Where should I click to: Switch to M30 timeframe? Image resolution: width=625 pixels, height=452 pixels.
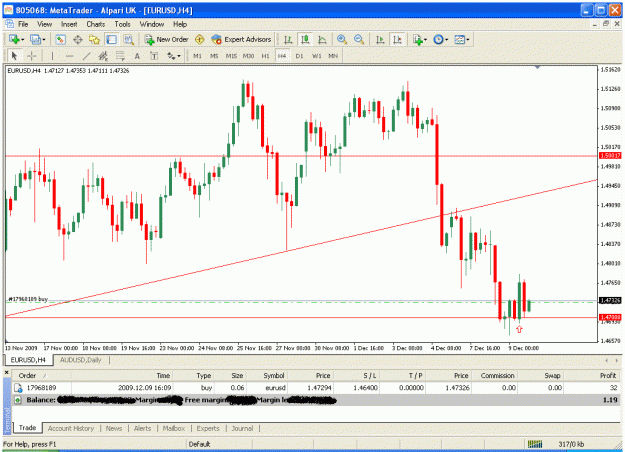coord(248,56)
